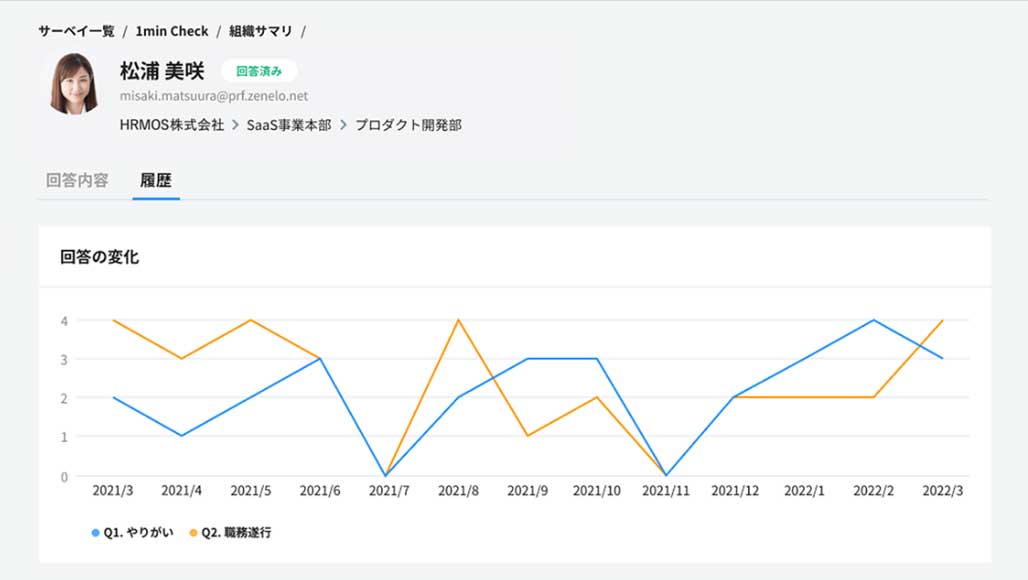The width and height of the screenshot is (1028, 580).
Task: Click the 回答の変化 chart heading
Action: [x=99, y=257]
